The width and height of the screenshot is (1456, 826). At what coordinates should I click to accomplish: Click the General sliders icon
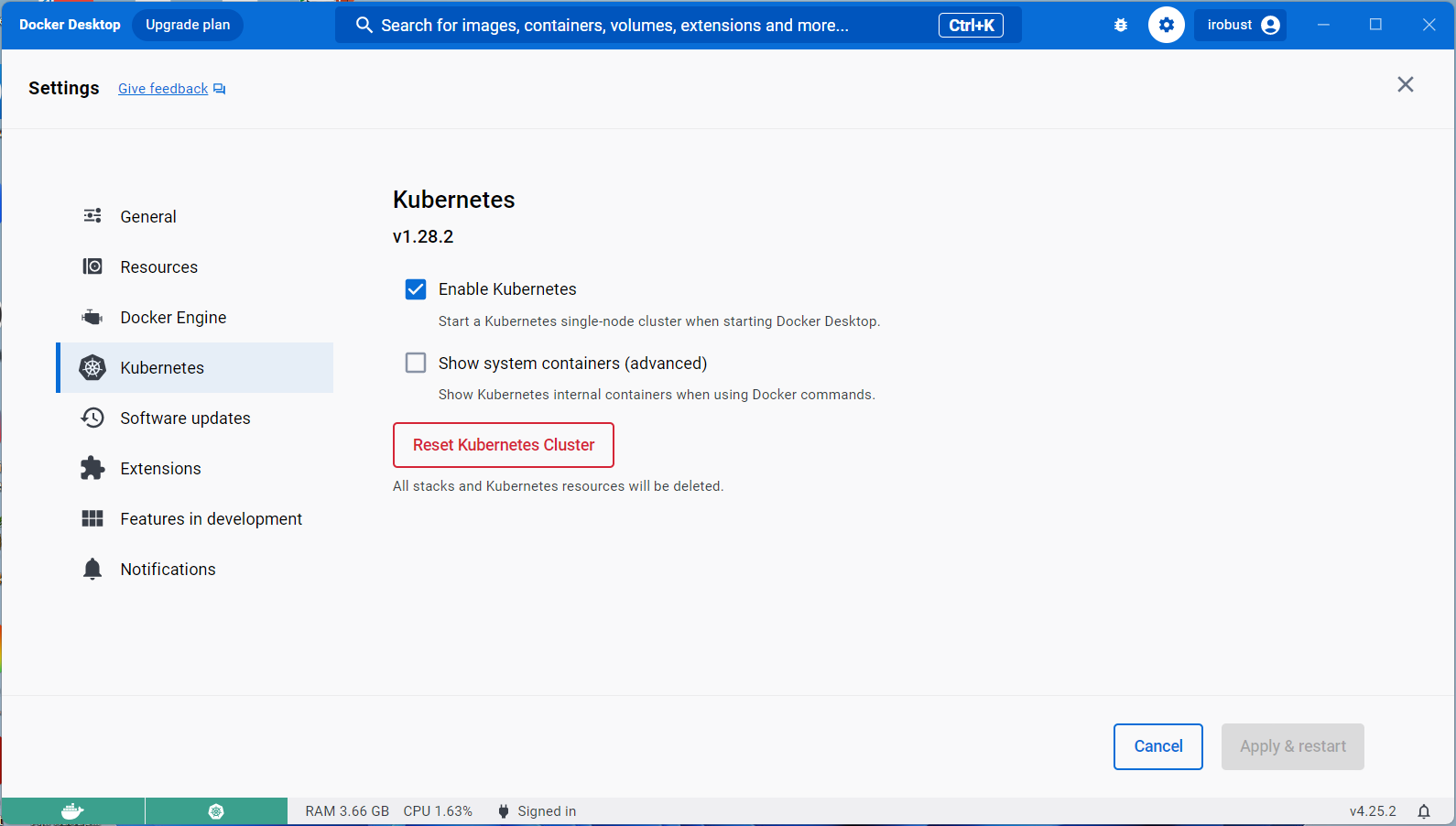tap(92, 216)
